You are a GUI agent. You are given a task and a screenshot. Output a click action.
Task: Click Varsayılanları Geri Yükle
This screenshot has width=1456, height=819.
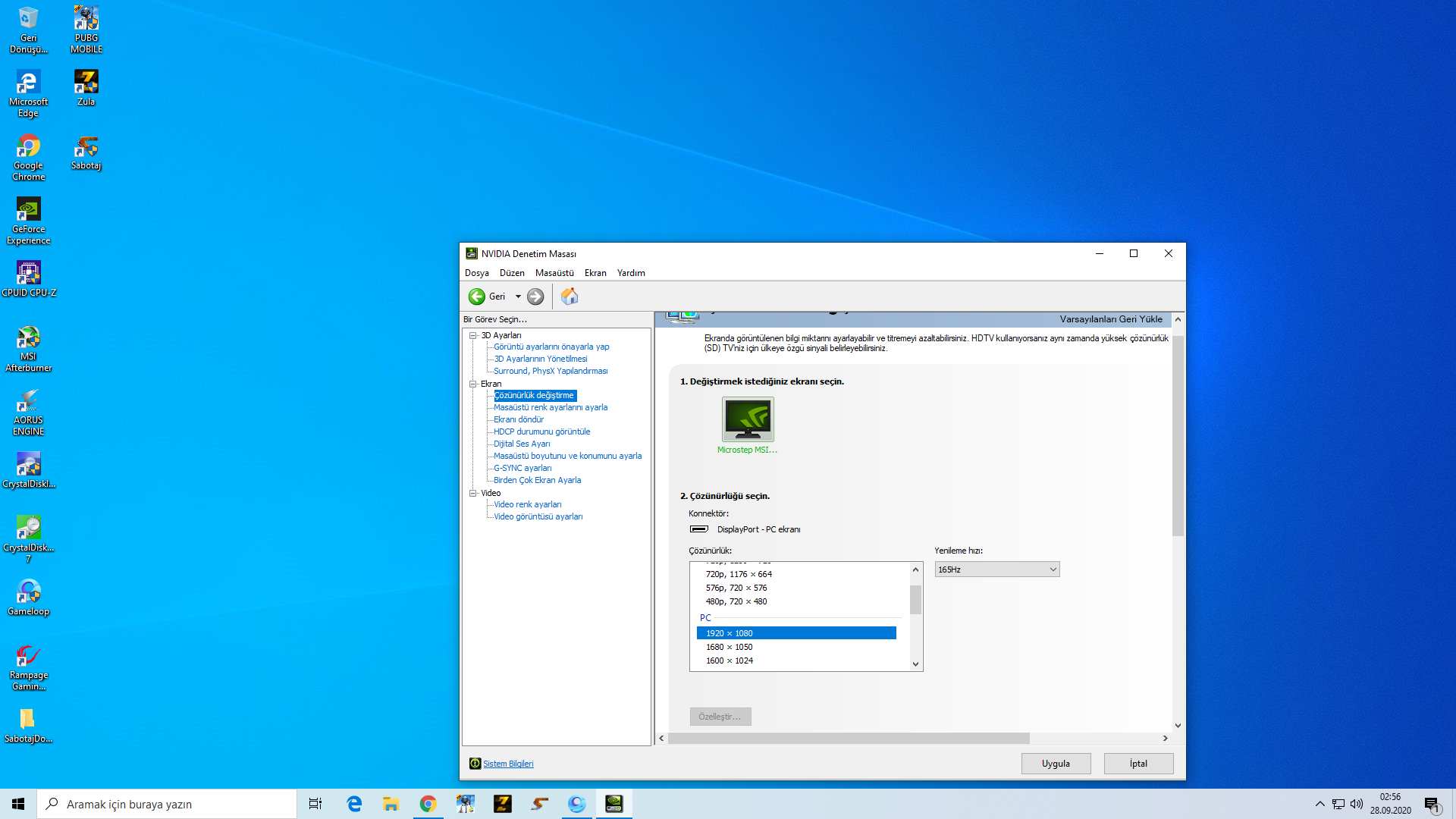pyautogui.click(x=1111, y=319)
